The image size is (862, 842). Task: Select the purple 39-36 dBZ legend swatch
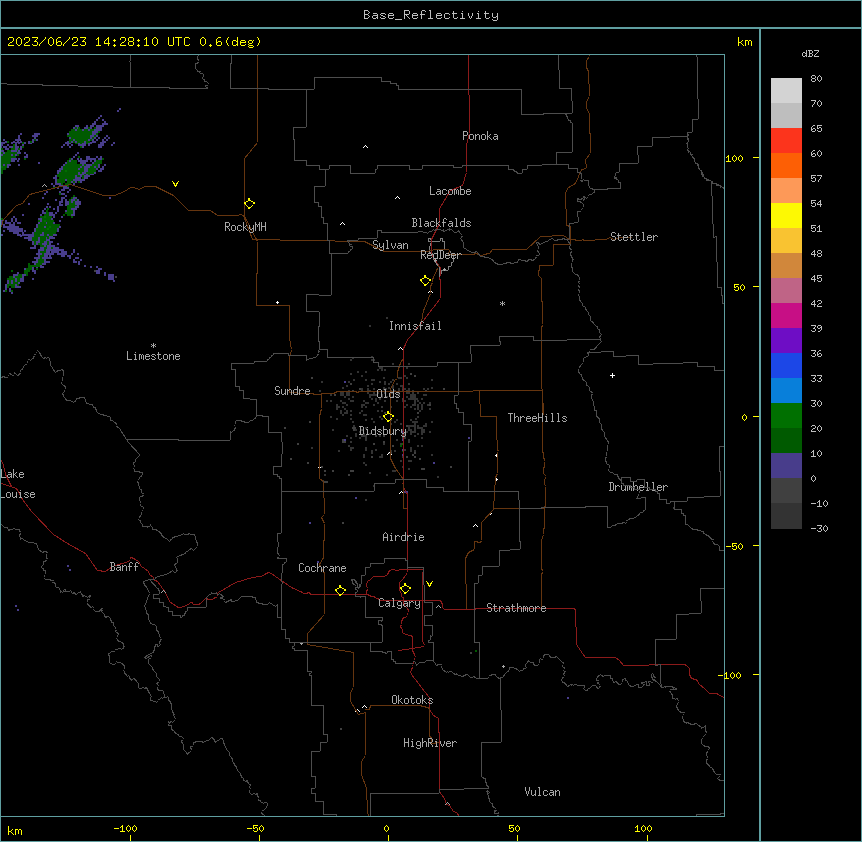coord(786,341)
